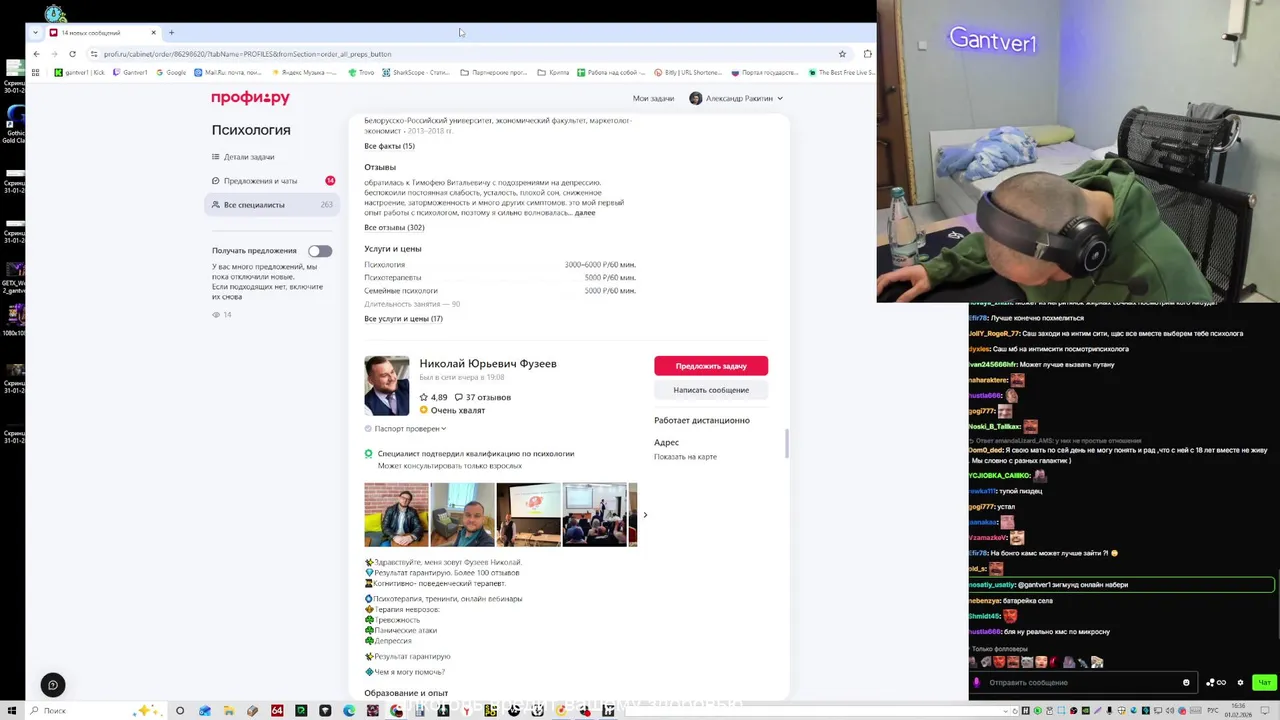Show next photo with gallery arrow

(x=645, y=515)
